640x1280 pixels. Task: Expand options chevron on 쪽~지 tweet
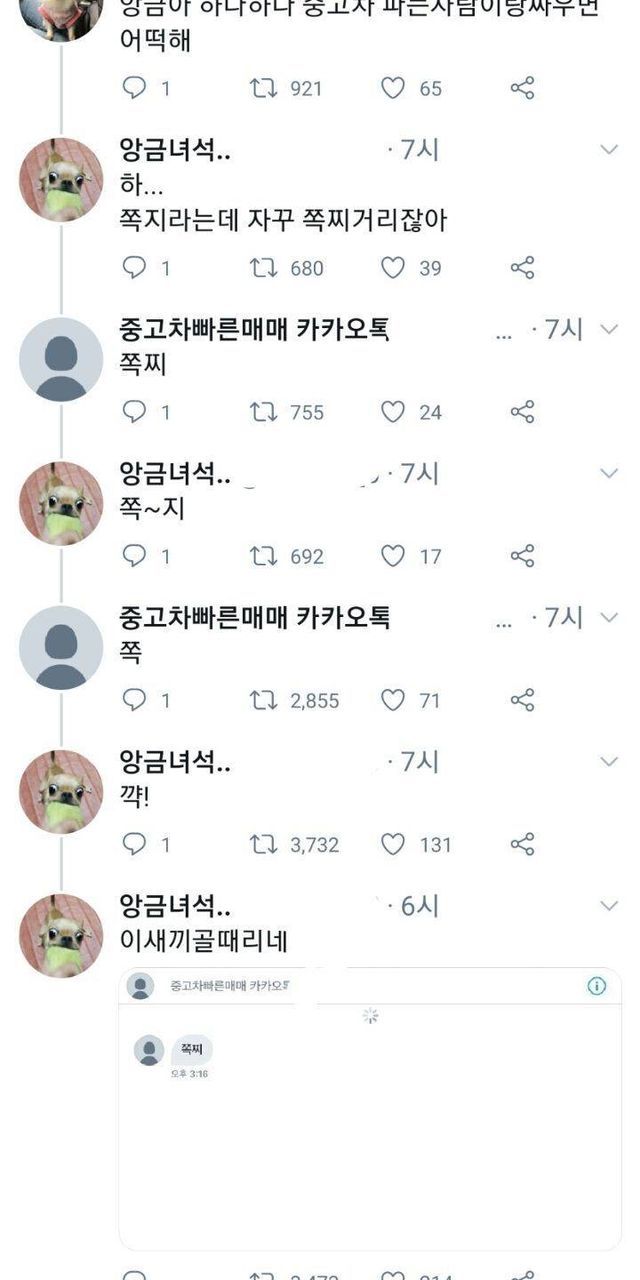(608, 473)
